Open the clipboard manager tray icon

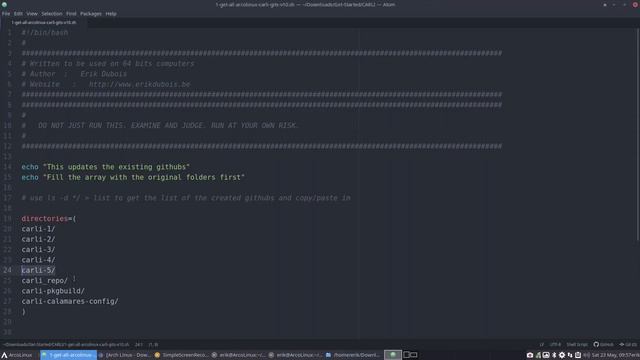[578, 356]
